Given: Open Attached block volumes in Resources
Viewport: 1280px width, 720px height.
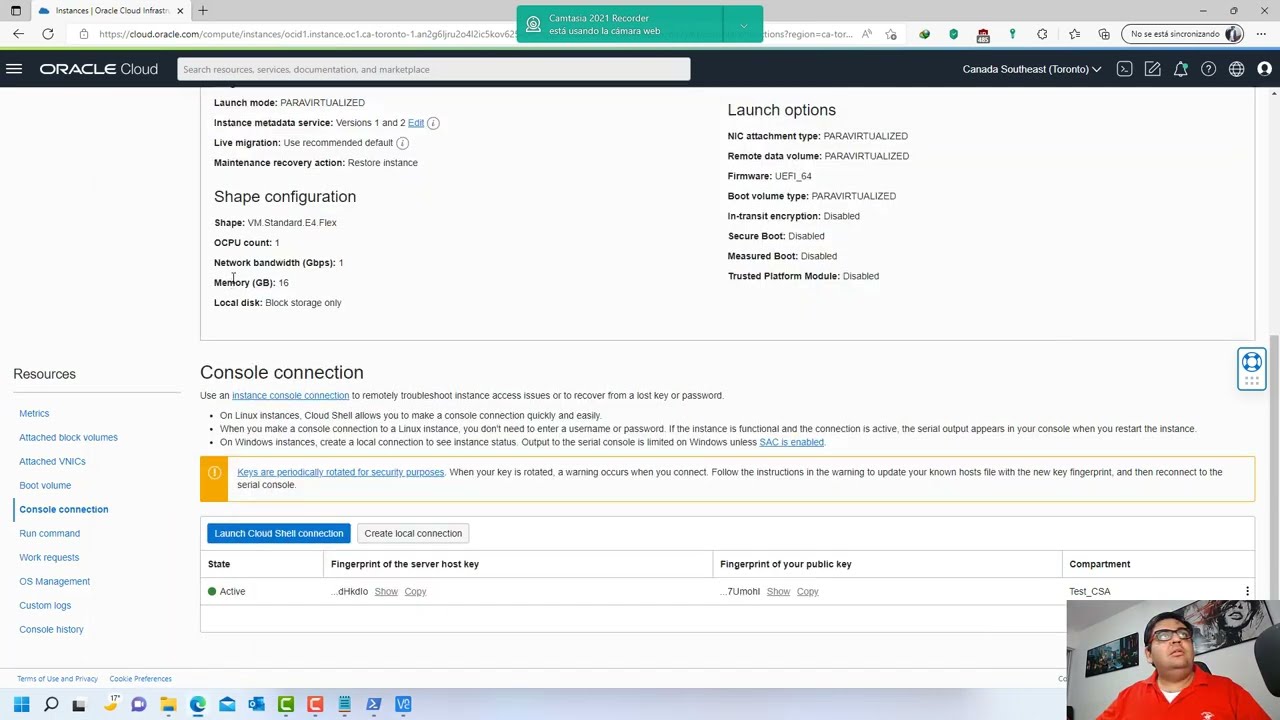Looking at the screenshot, I should (x=68, y=437).
